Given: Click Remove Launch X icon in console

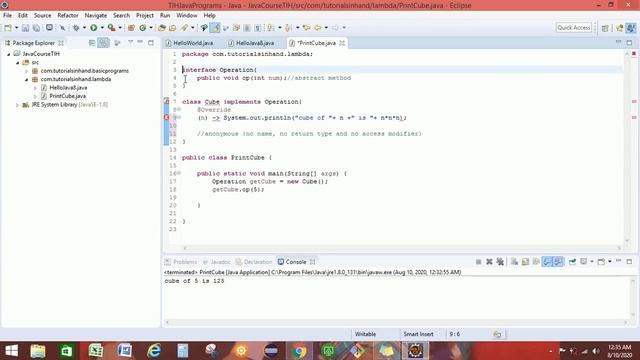Looking at the screenshot, I should (489, 262).
